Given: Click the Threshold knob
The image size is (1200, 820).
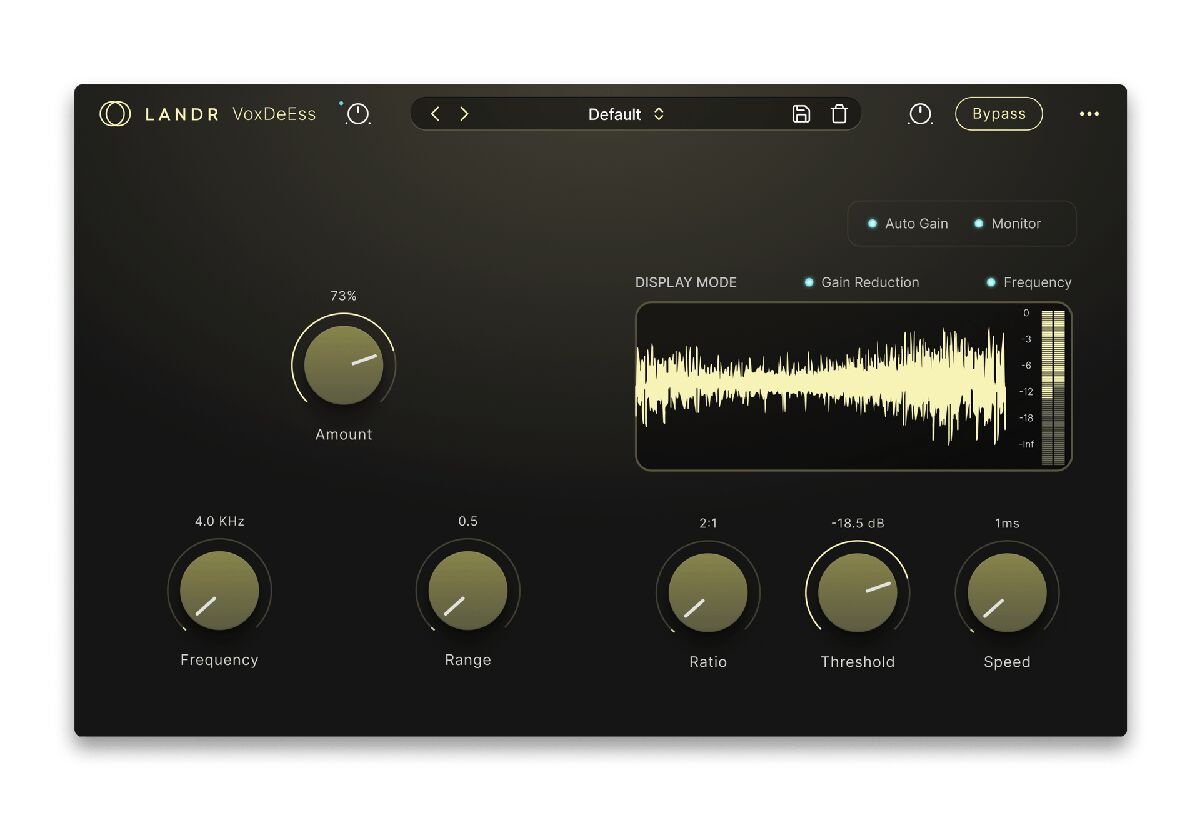Looking at the screenshot, I should pyautogui.click(x=857, y=593).
